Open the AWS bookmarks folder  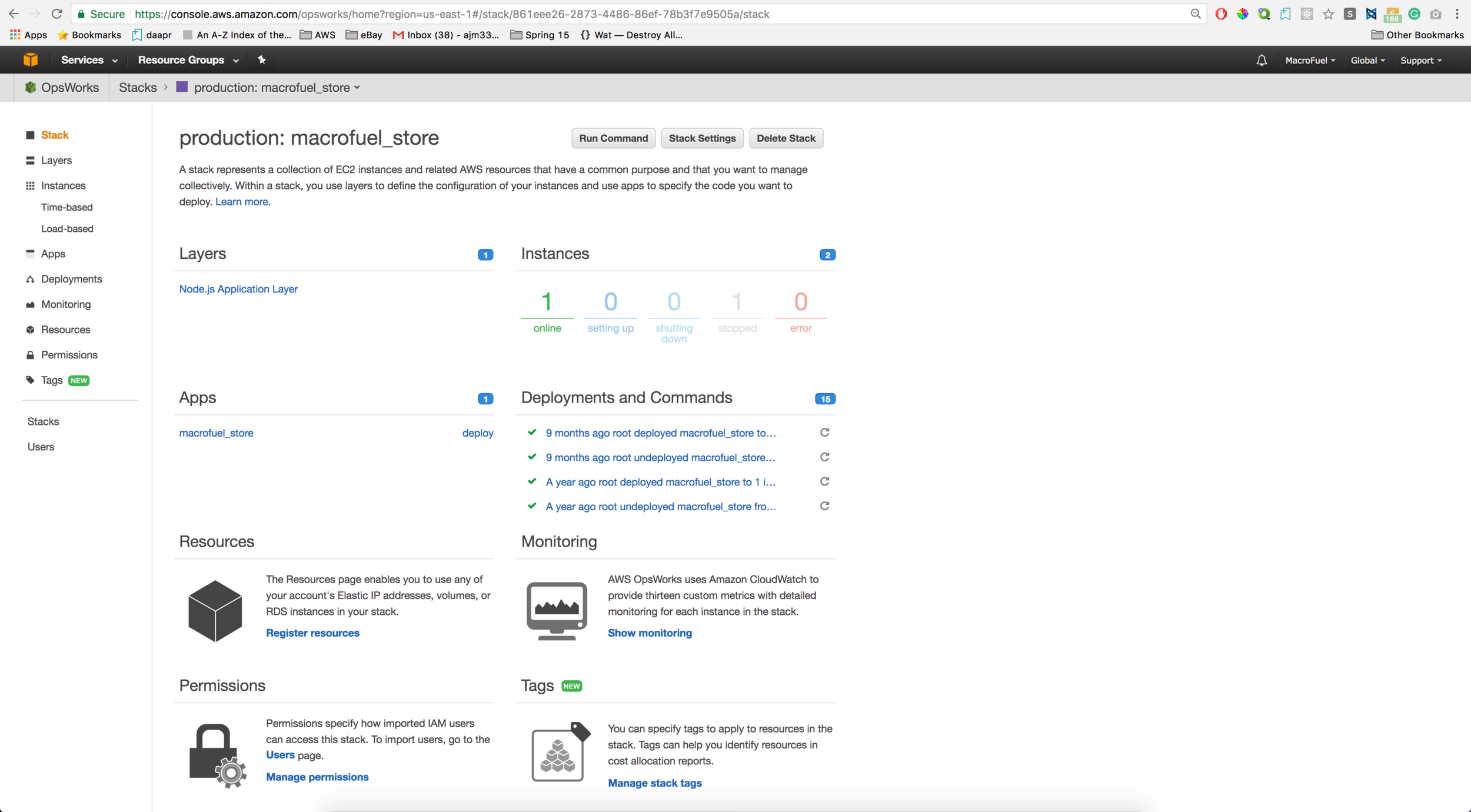(318, 35)
